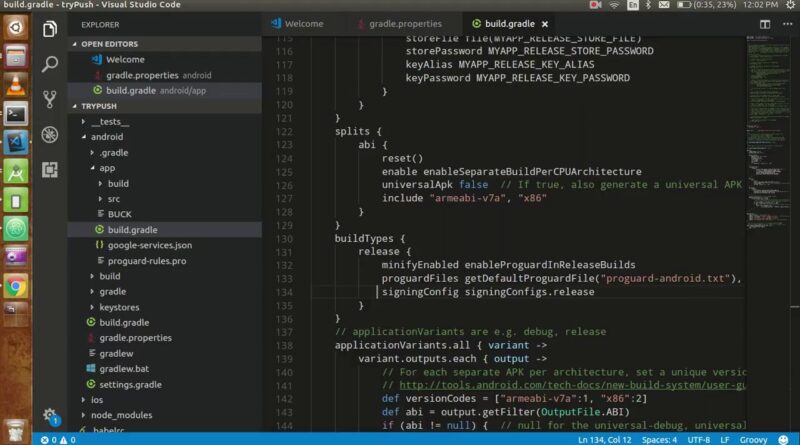
Task: Select the build.gradle tab
Action: pyautogui.click(x=509, y=24)
